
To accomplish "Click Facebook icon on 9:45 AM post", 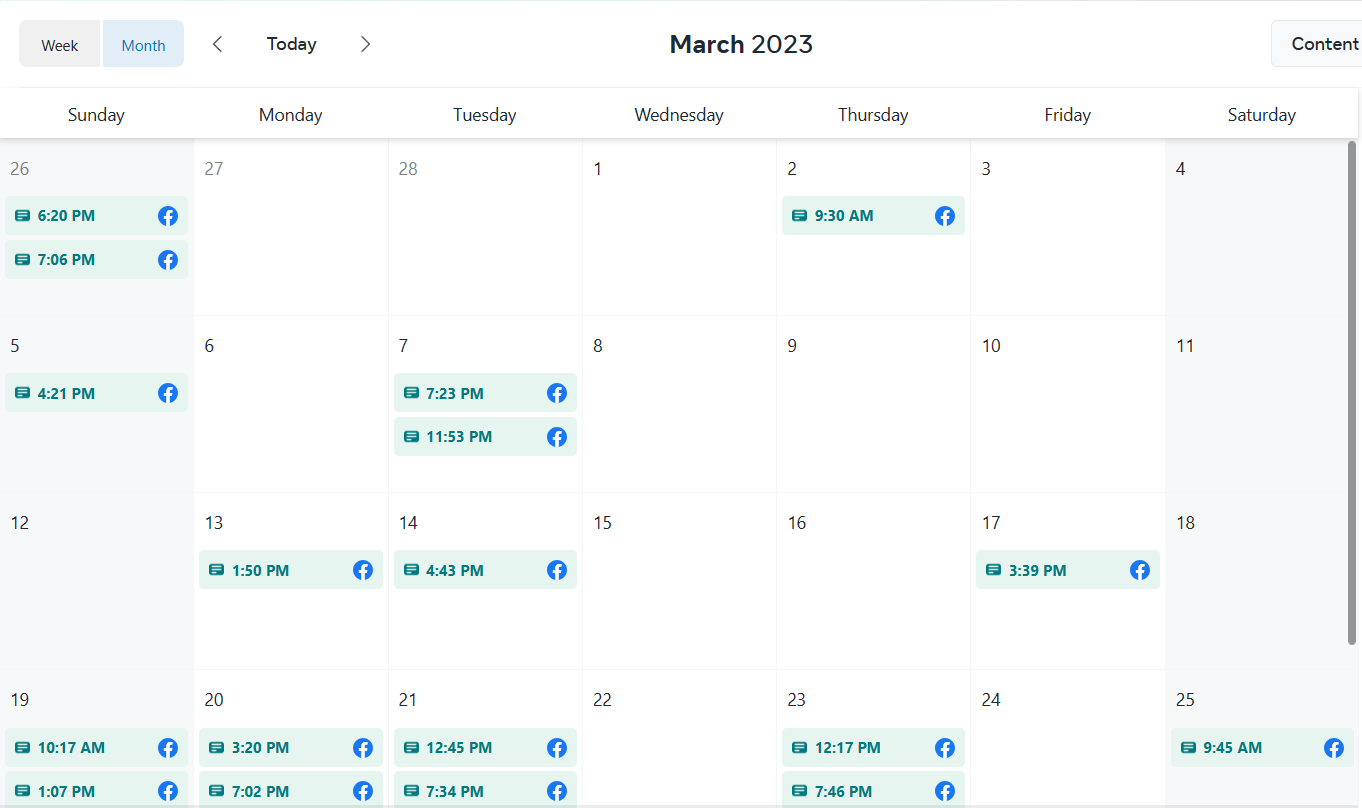I will tap(1334, 748).
